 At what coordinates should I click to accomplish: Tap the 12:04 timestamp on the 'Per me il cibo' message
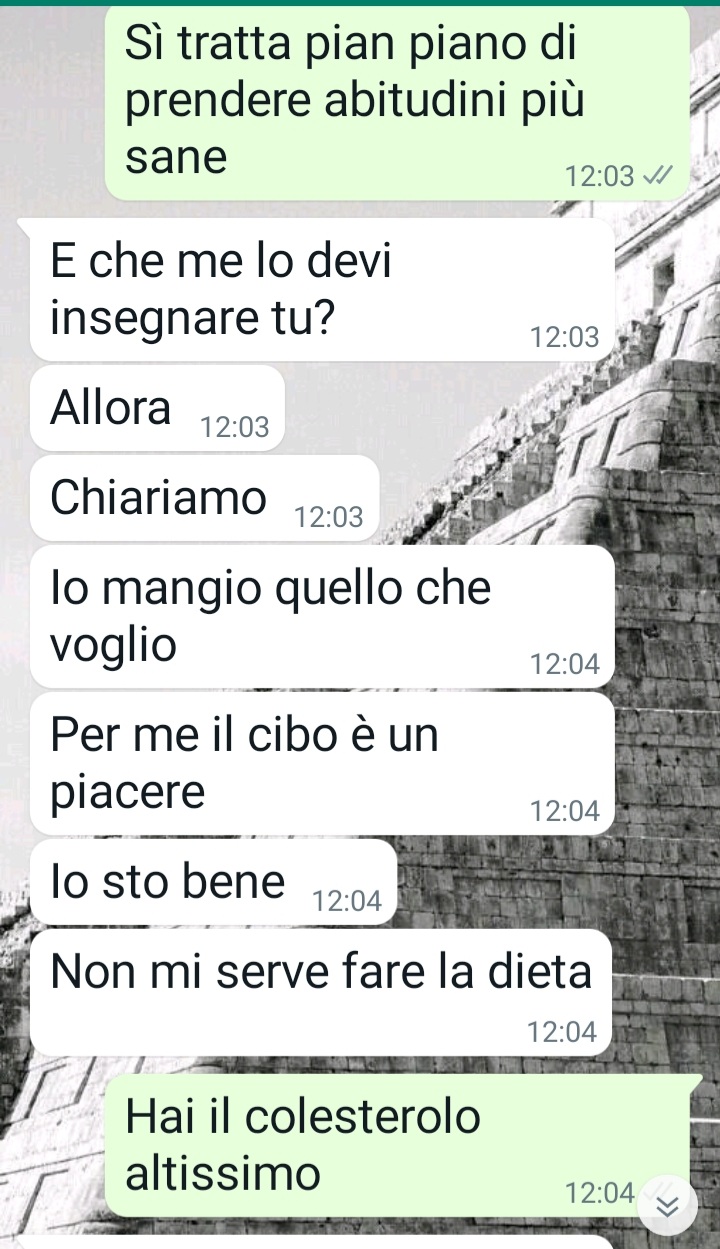tap(565, 812)
